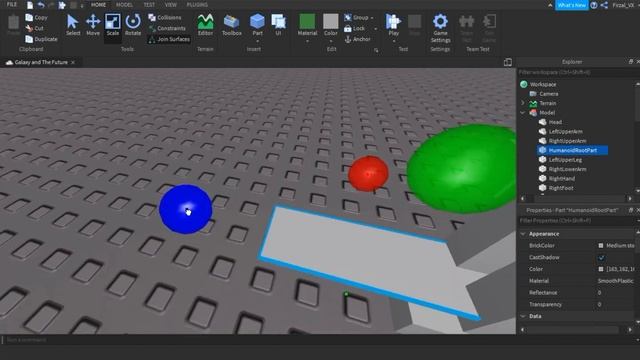
Task: Click the share icon near username
Action: coord(604,5)
